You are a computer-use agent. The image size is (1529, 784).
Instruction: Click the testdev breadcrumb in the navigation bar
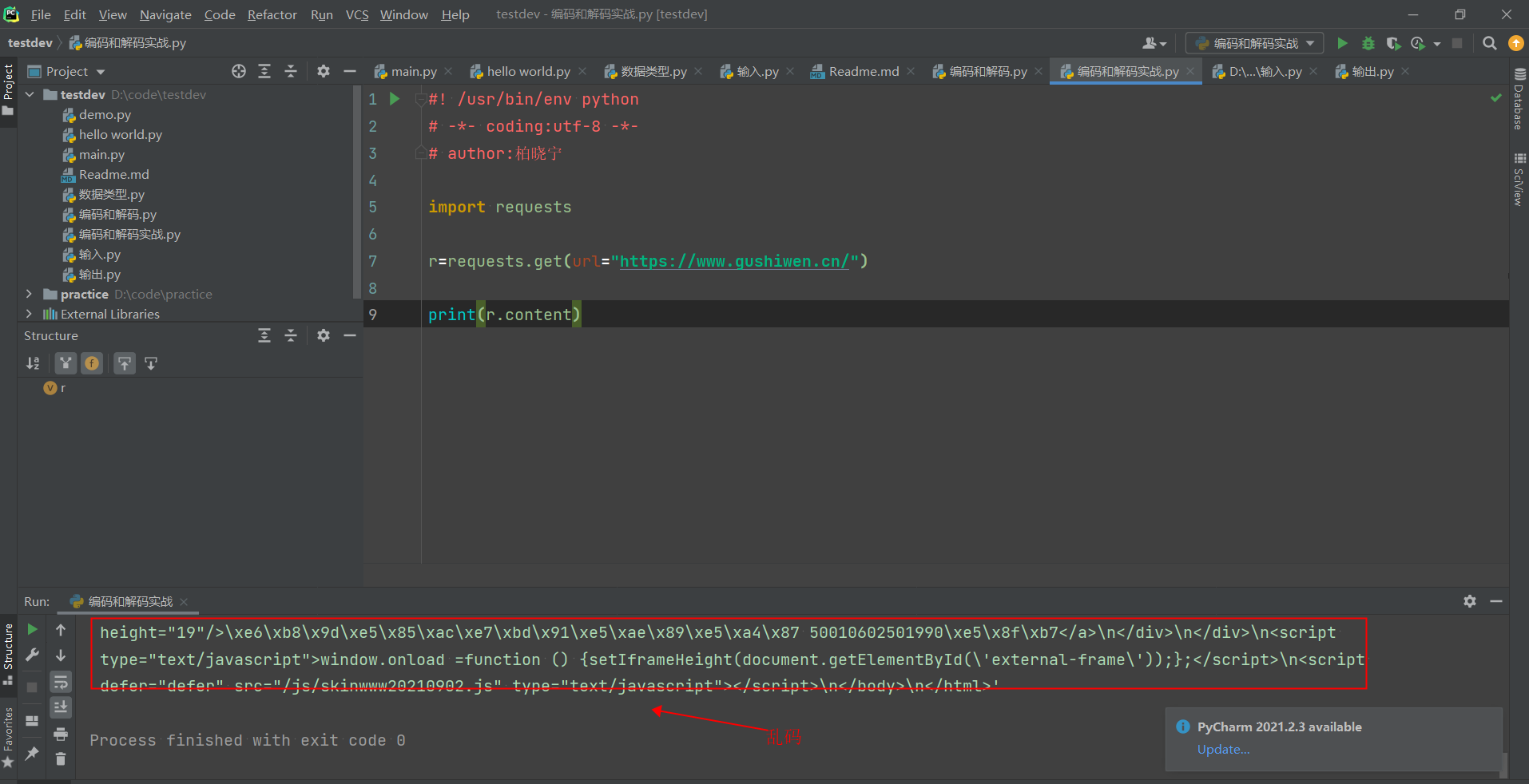(30, 43)
